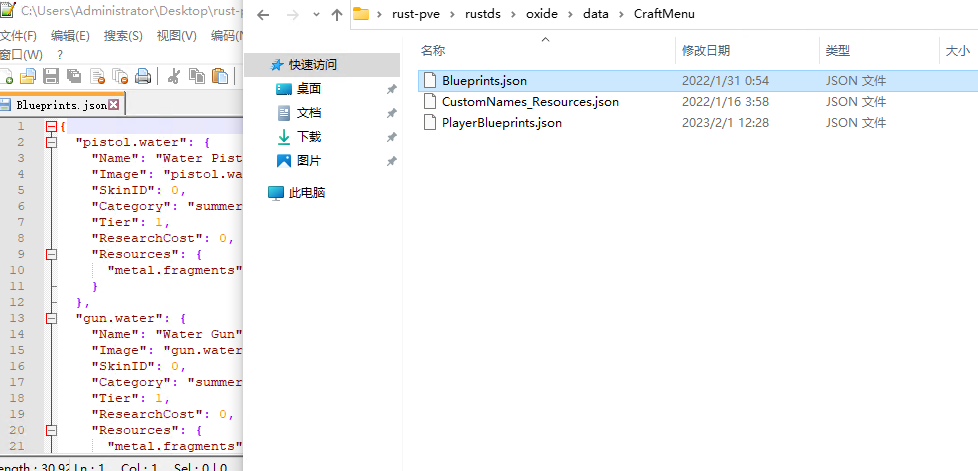
Task: Click the Paste clipboard icon
Action: (219, 76)
